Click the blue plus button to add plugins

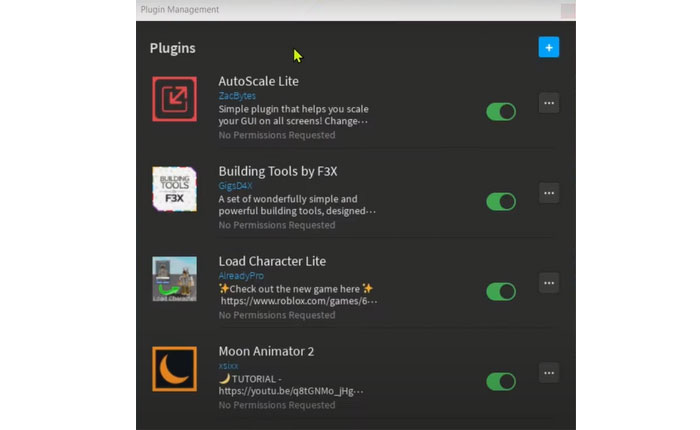point(549,47)
